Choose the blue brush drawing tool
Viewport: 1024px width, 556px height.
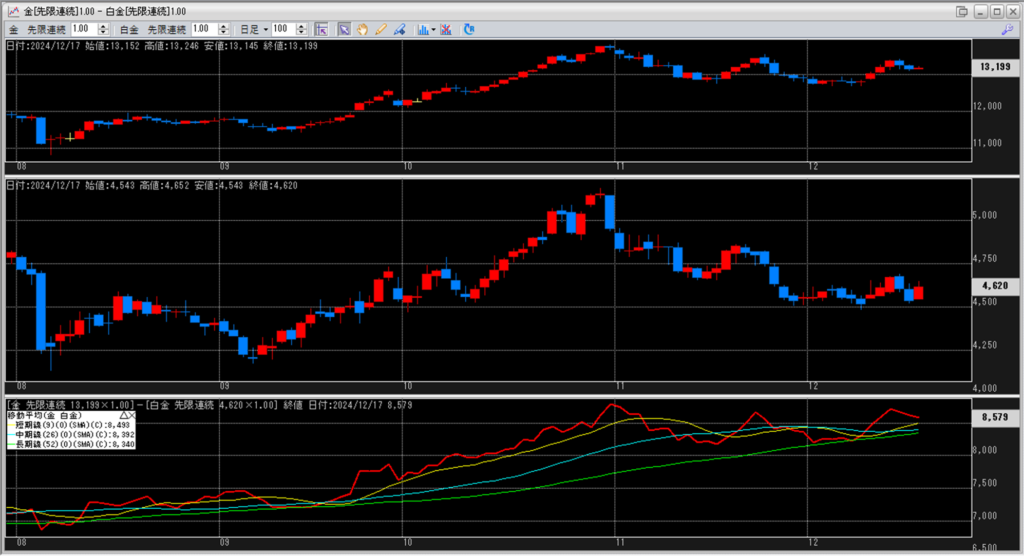point(398,29)
